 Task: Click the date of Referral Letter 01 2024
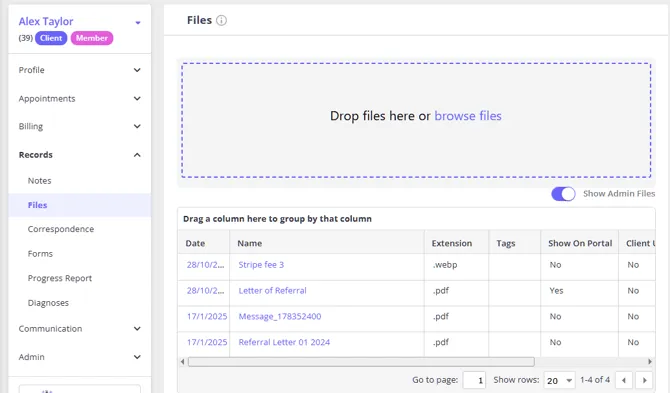point(207,342)
